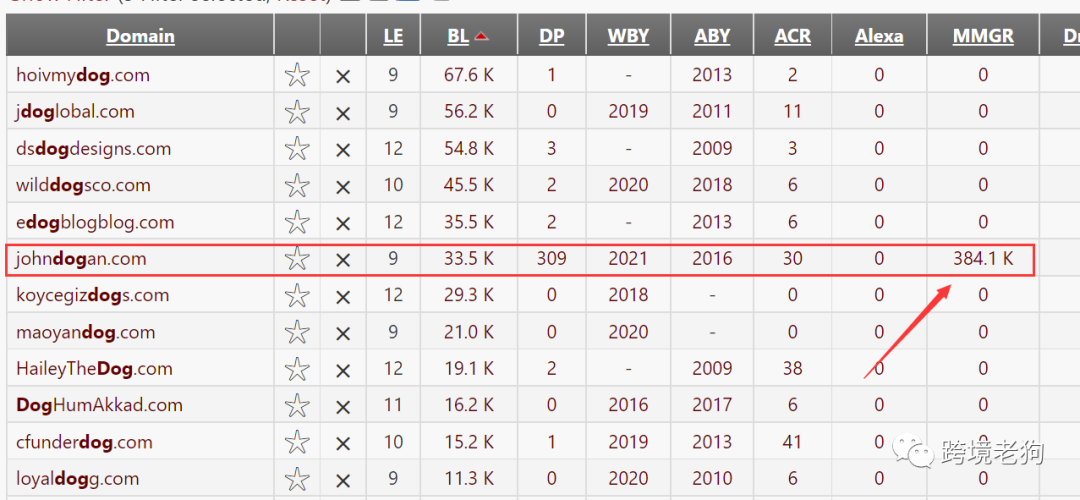Sort by the MMGR column header
1080x500 pixels.
[x=983, y=36]
